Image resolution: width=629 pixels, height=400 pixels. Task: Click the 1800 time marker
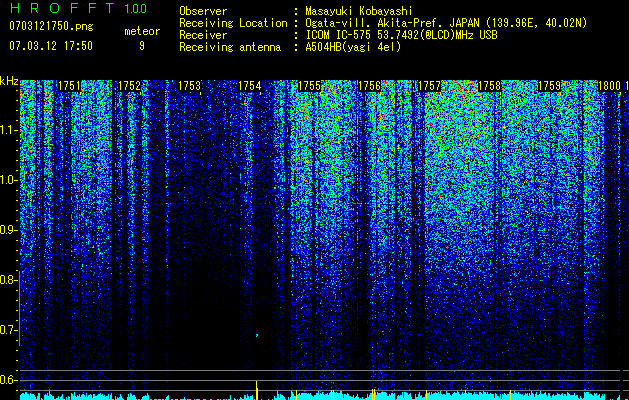pyautogui.click(x=609, y=86)
